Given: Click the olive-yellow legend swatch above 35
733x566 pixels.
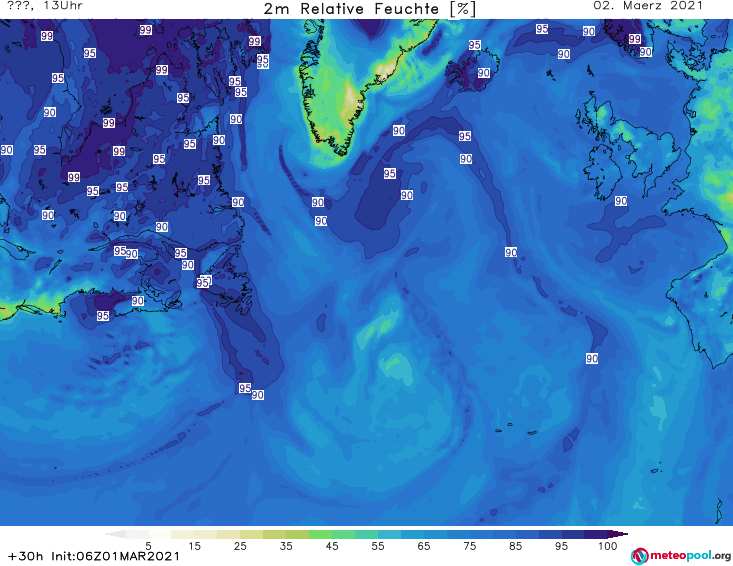Looking at the screenshot, I should 274,534.
